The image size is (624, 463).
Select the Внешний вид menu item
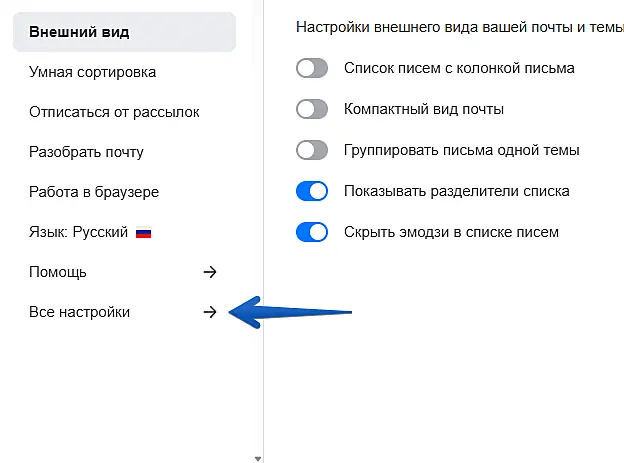coord(80,32)
